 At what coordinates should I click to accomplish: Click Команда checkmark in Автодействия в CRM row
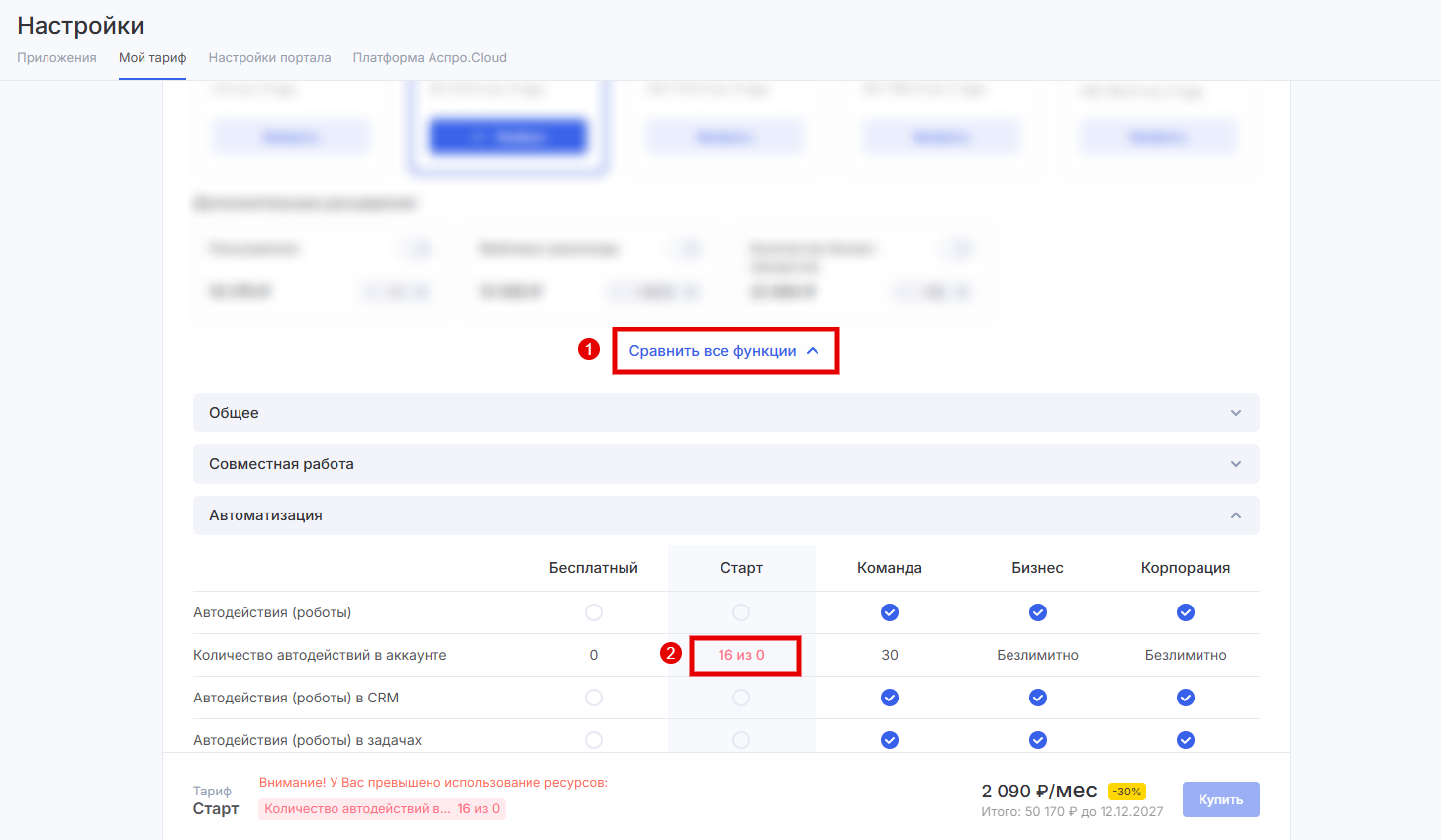click(890, 698)
